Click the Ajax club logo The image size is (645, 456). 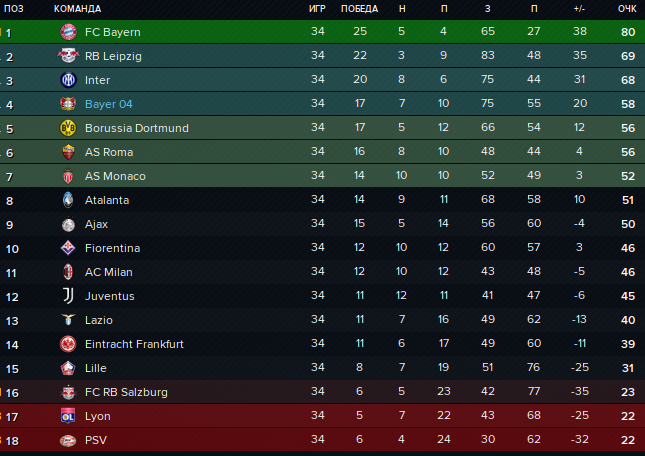click(68, 224)
